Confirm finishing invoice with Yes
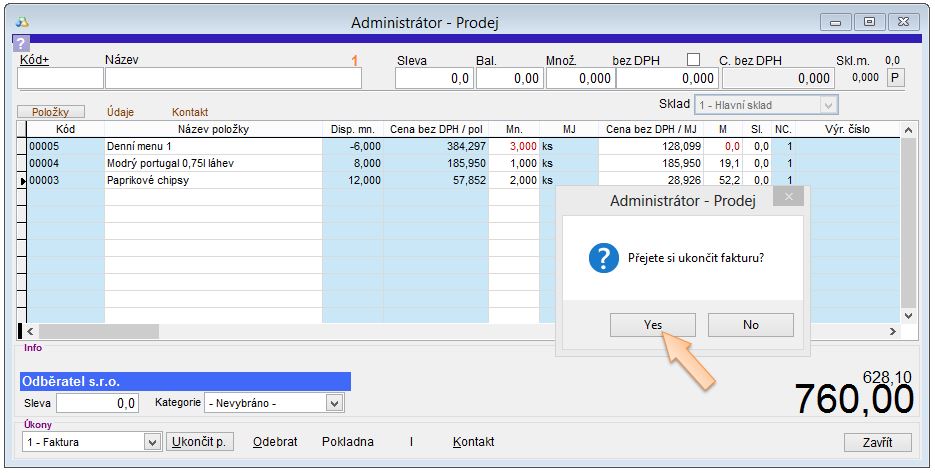This screenshot has height=473, width=935. click(653, 324)
